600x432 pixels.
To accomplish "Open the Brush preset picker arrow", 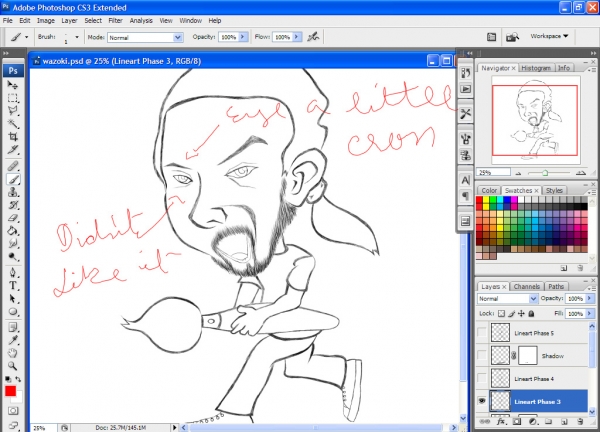I will (77, 37).
